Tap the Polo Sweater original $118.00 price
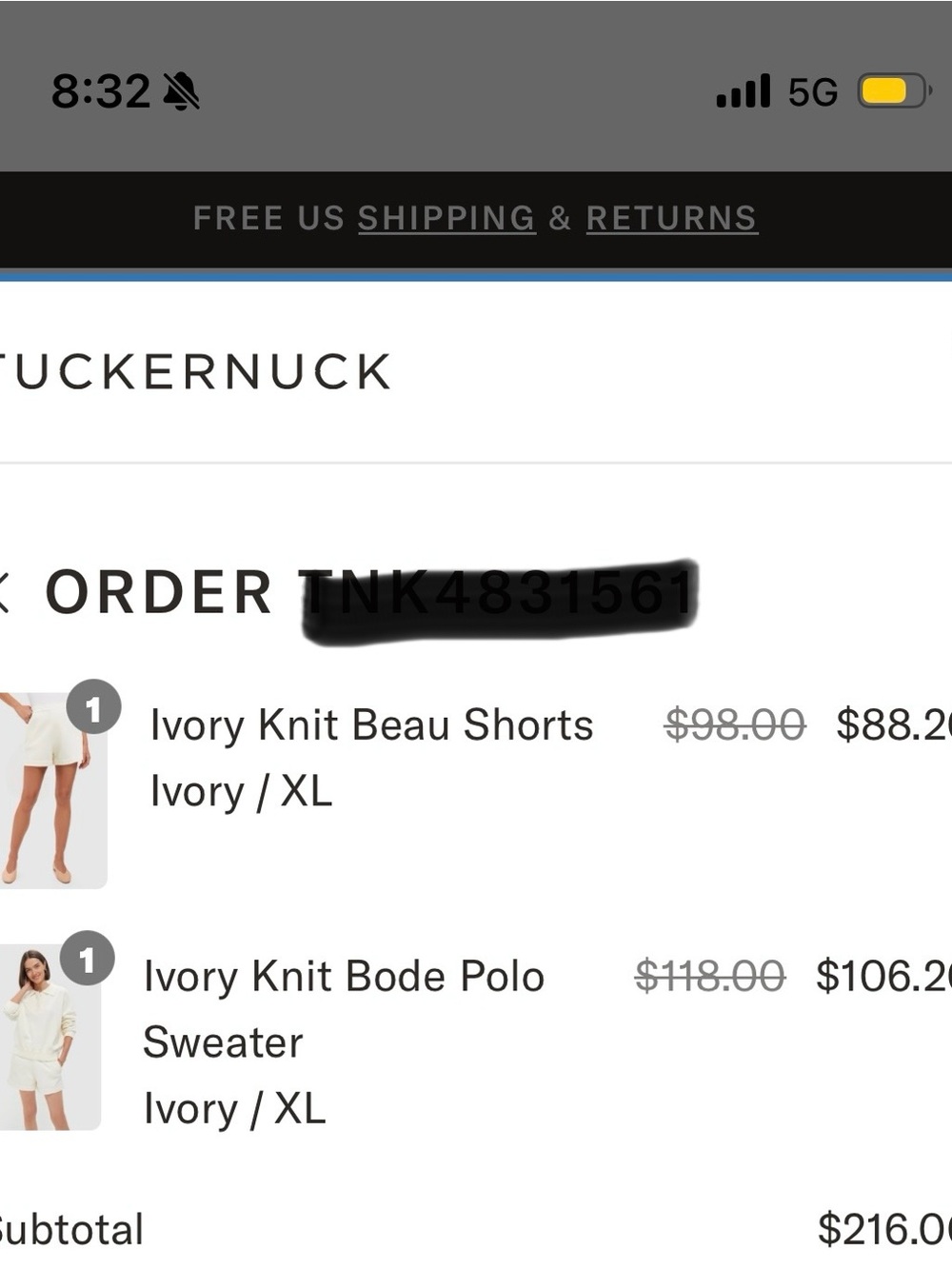Viewport: 952px width, 1269px height. coord(710,976)
